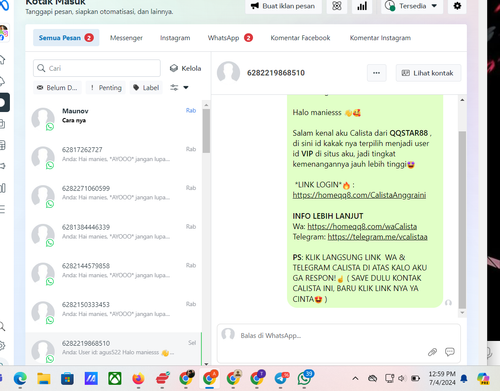Open the three-dot conversation options menu

coord(377,73)
